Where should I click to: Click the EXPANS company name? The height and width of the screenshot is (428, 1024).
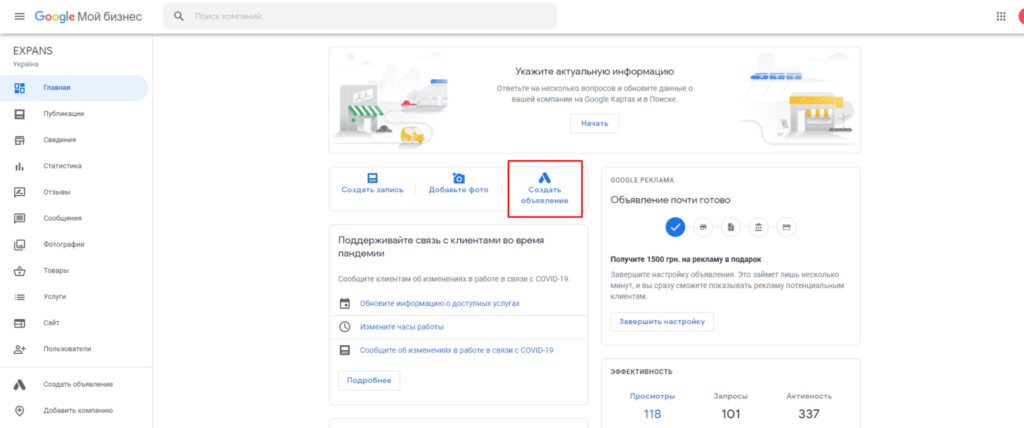click(x=33, y=51)
